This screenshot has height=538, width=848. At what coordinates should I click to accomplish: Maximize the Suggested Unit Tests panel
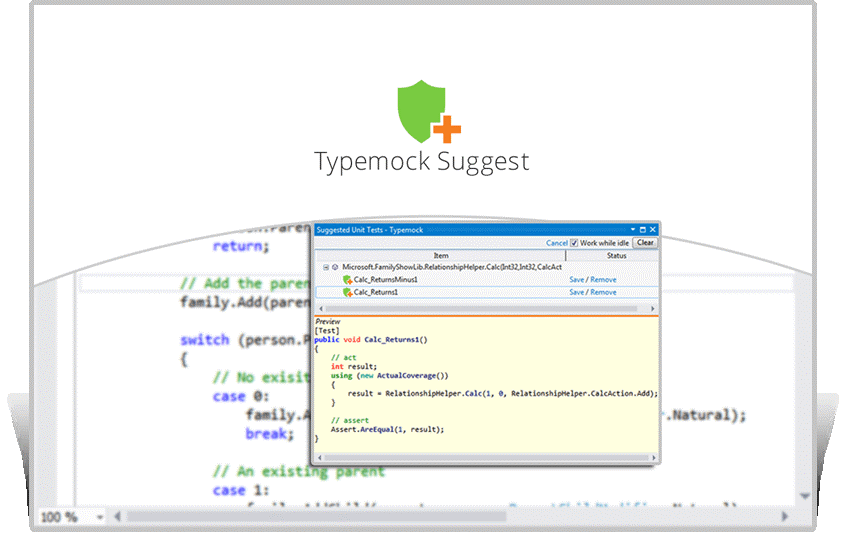point(642,229)
